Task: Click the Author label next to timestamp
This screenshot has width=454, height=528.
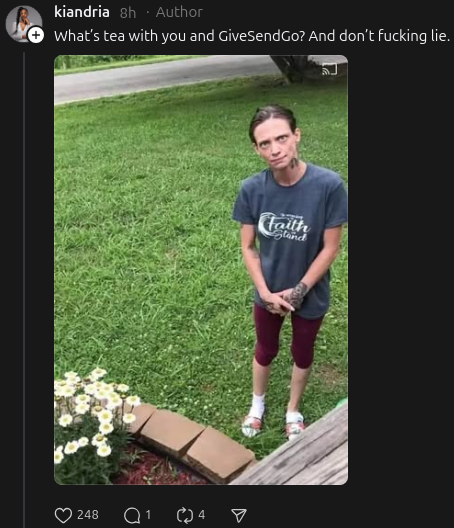Action: [179, 12]
